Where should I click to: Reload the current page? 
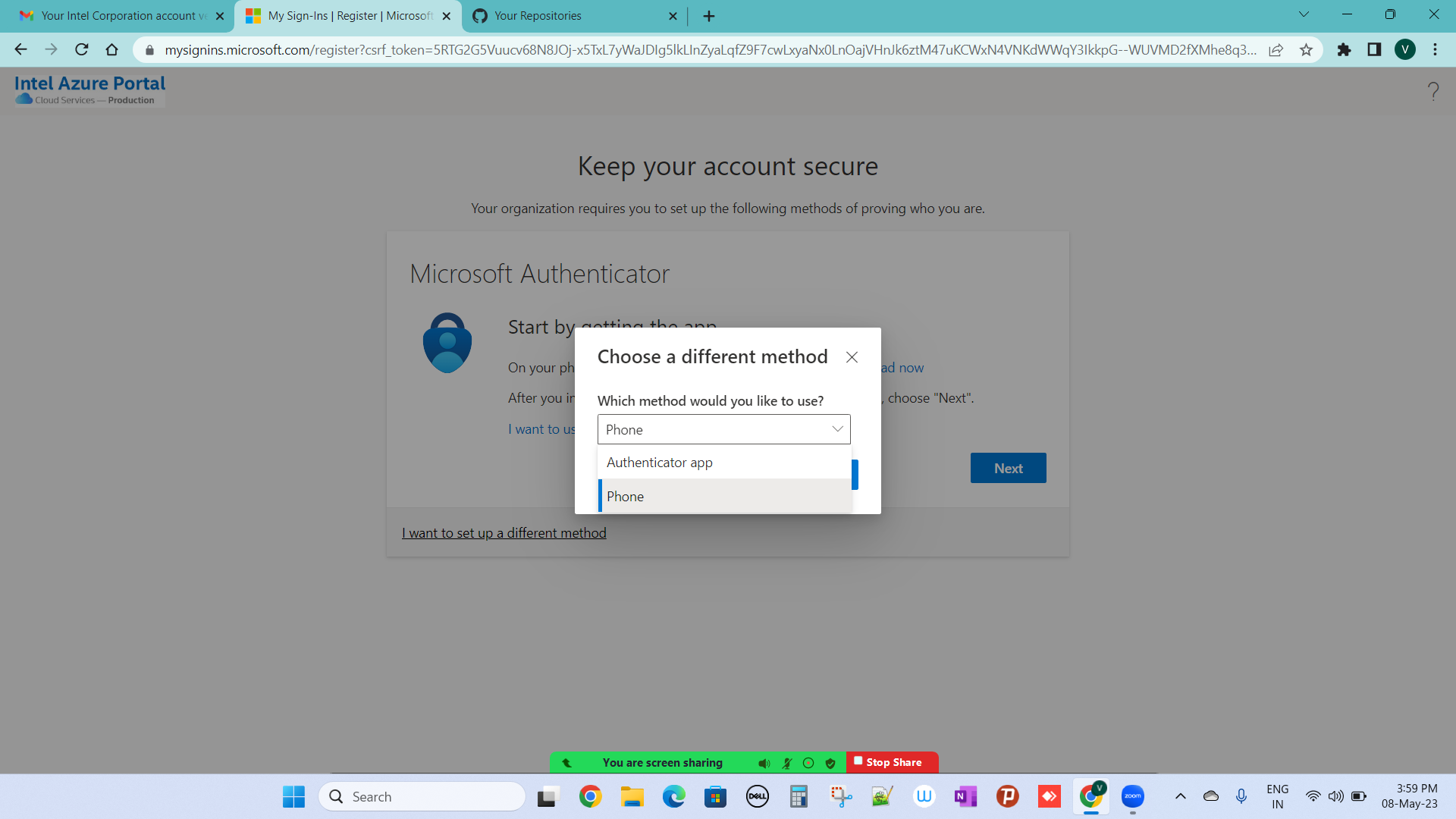(82, 50)
